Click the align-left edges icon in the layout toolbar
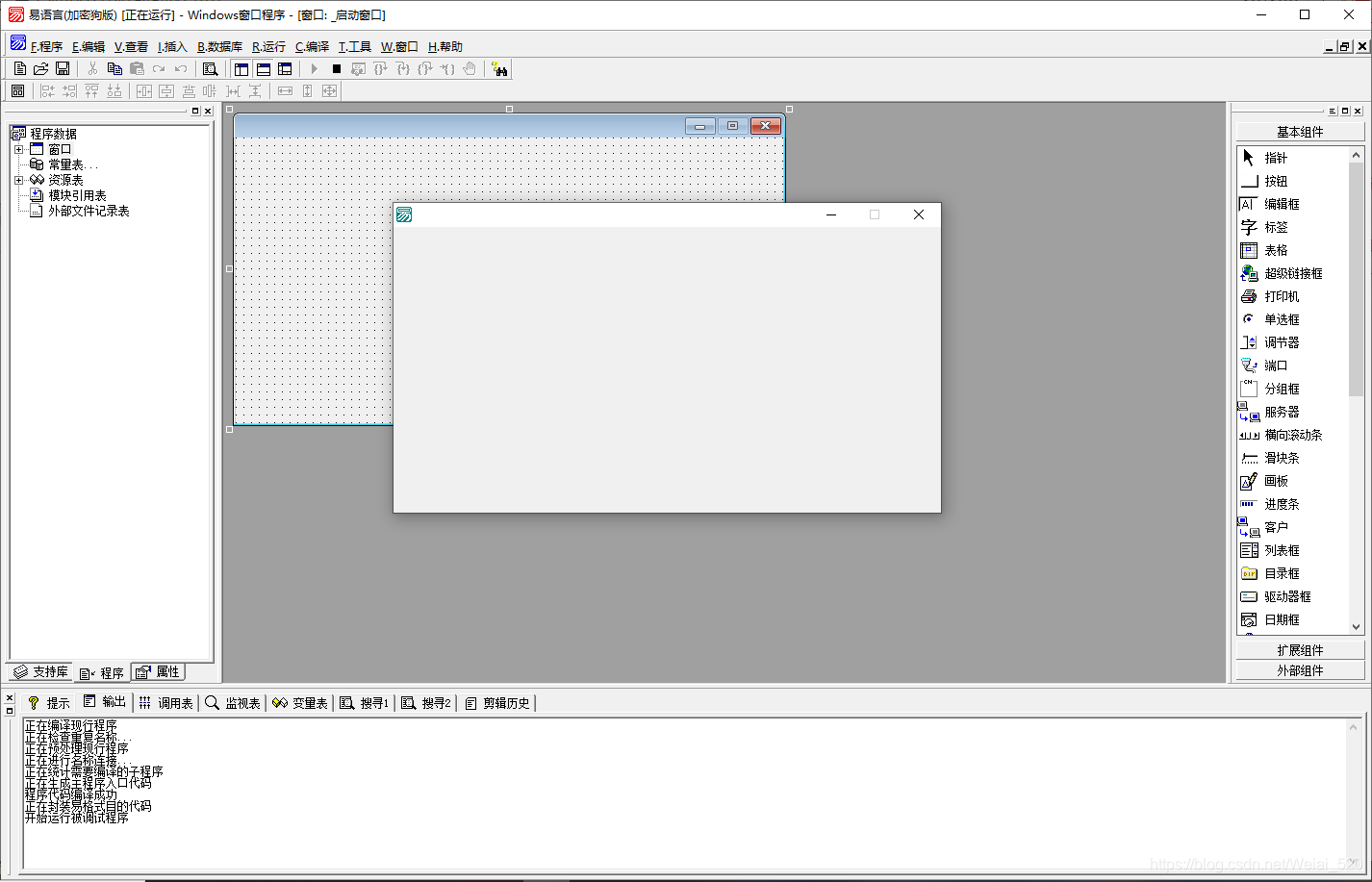The width and height of the screenshot is (1372, 882). (47, 91)
